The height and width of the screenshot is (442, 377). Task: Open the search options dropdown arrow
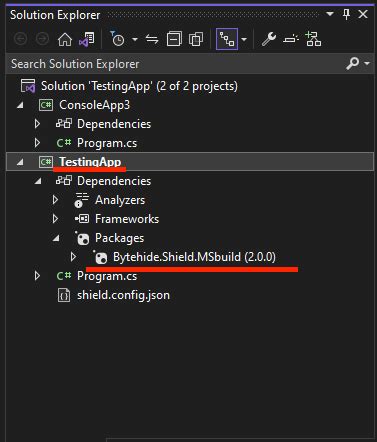367,63
